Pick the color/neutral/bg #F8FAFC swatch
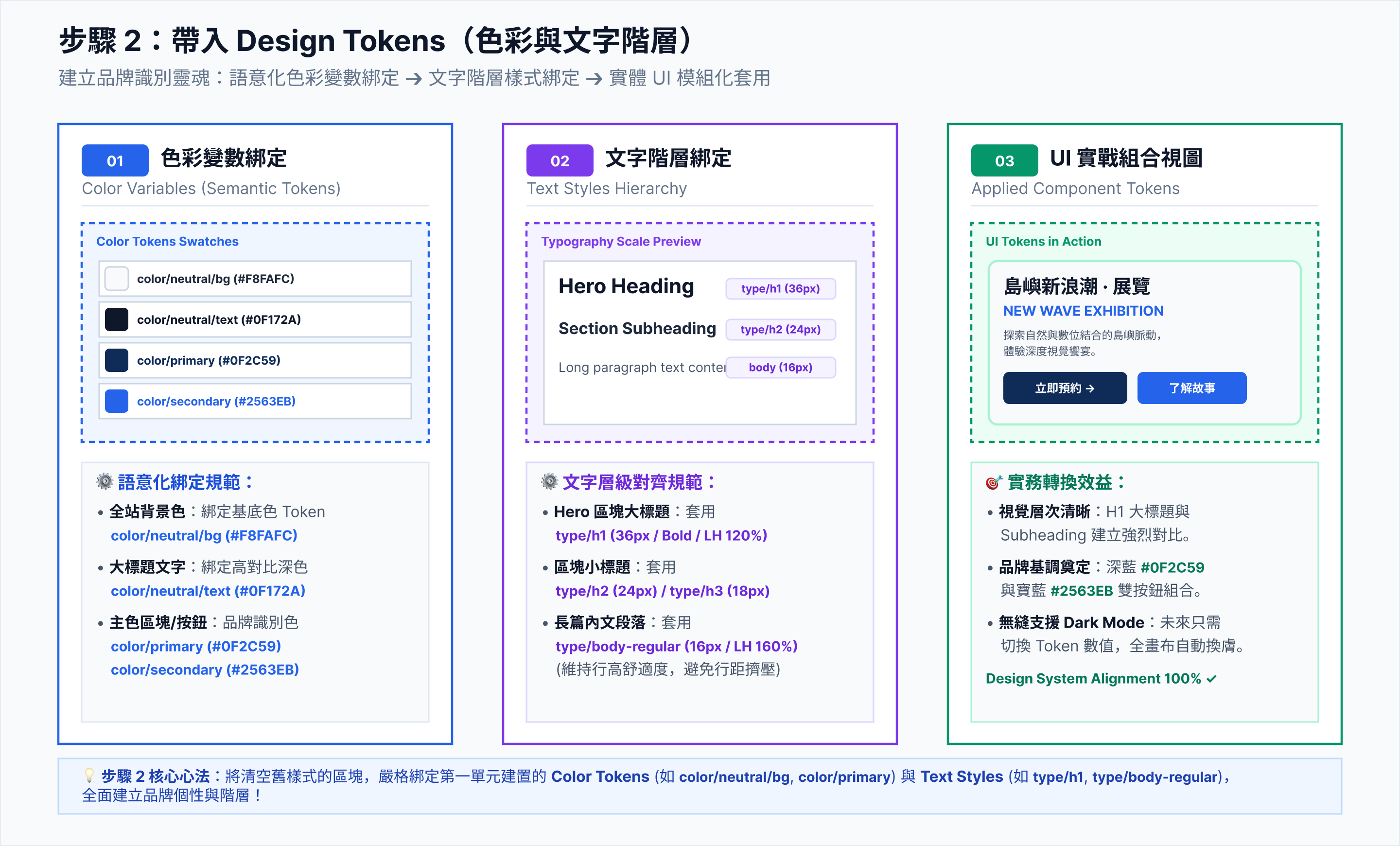This screenshot has width=1400, height=846. tap(117, 279)
